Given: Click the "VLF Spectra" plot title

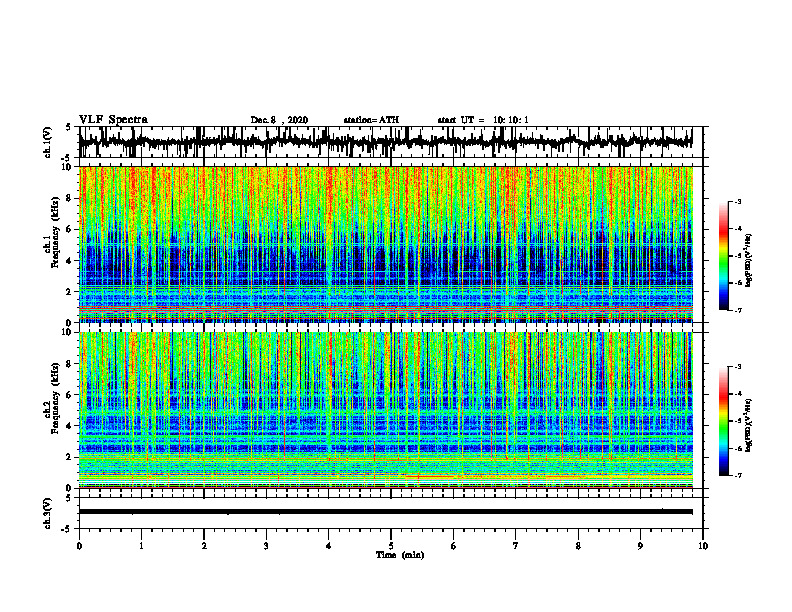Looking at the screenshot, I should coord(113,120).
